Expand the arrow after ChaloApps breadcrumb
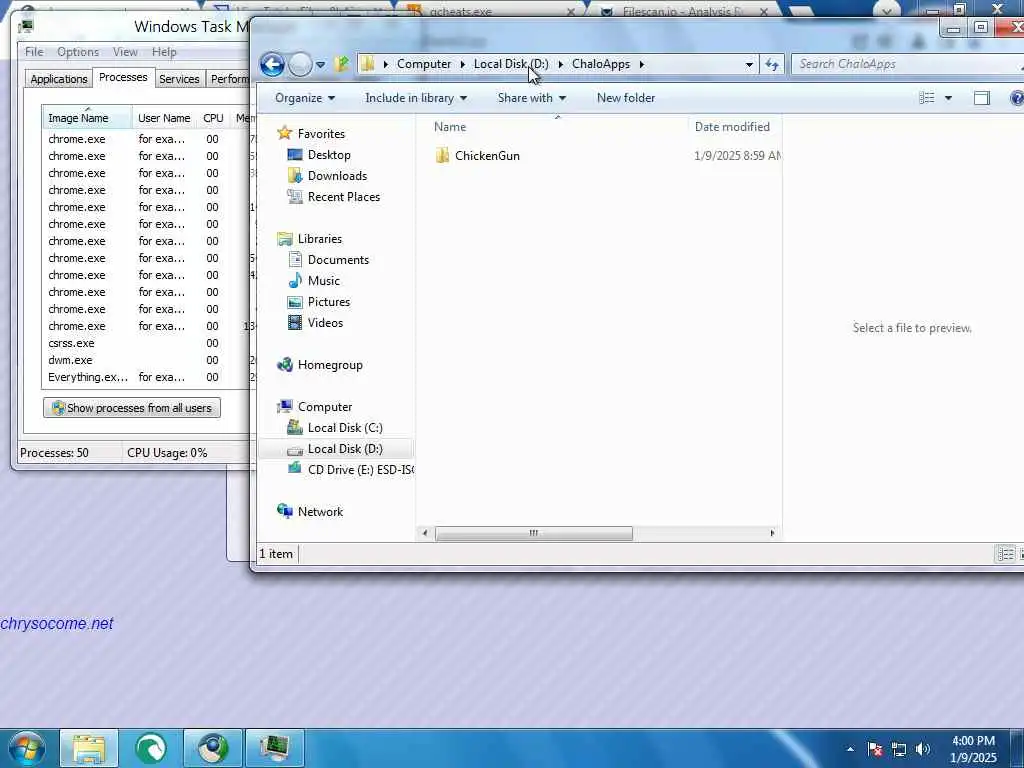Screen dimensions: 1024x768 642,64
